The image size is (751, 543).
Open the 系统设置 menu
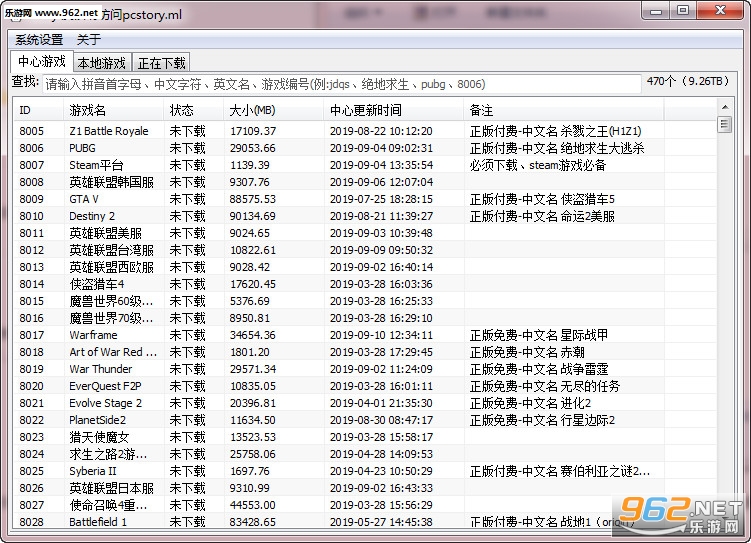(x=39, y=40)
